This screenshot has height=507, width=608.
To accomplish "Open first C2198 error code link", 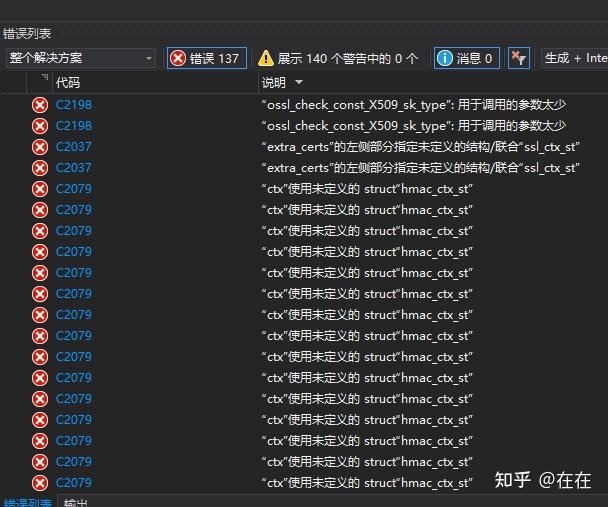I will [x=74, y=105].
